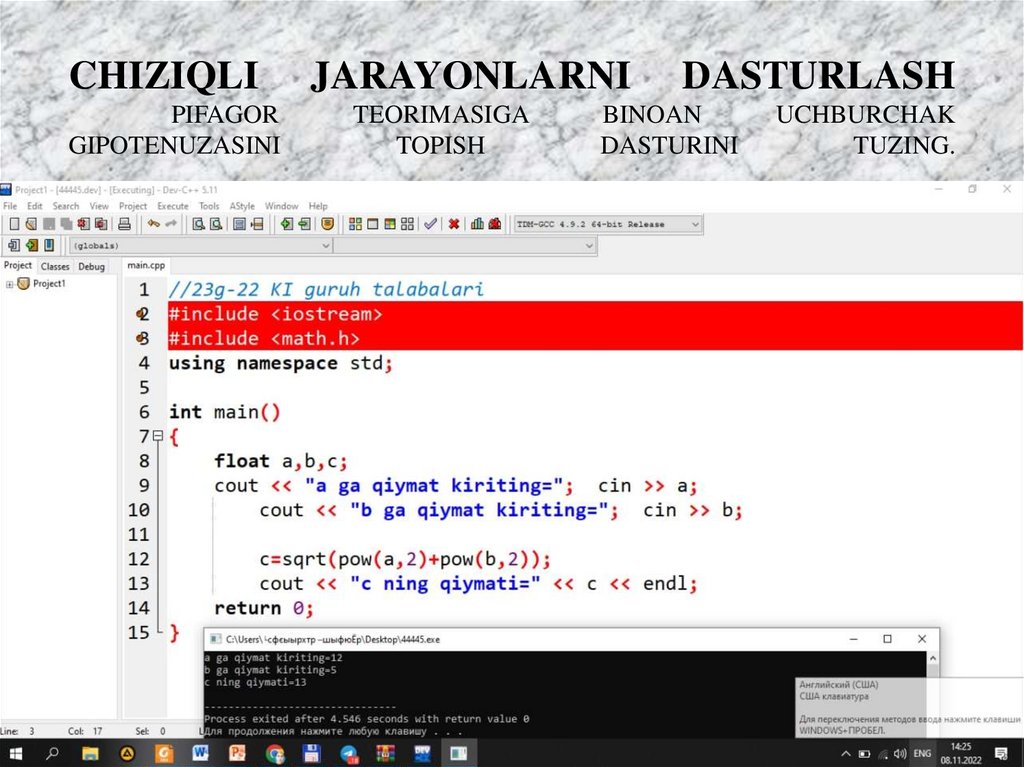Click the Toggle bookmark shield icon
The height and width of the screenshot is (767, 1024).
coord(326,224)
